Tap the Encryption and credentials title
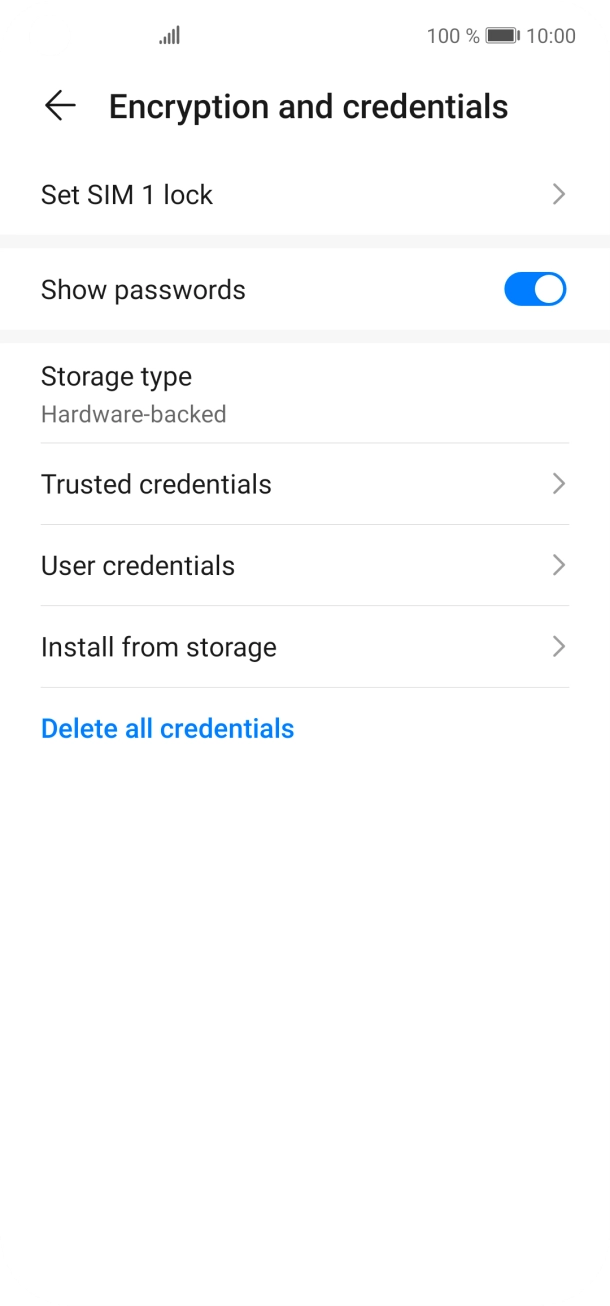The width and height of the screenshot is (610, 1306). tap(308, 106)
